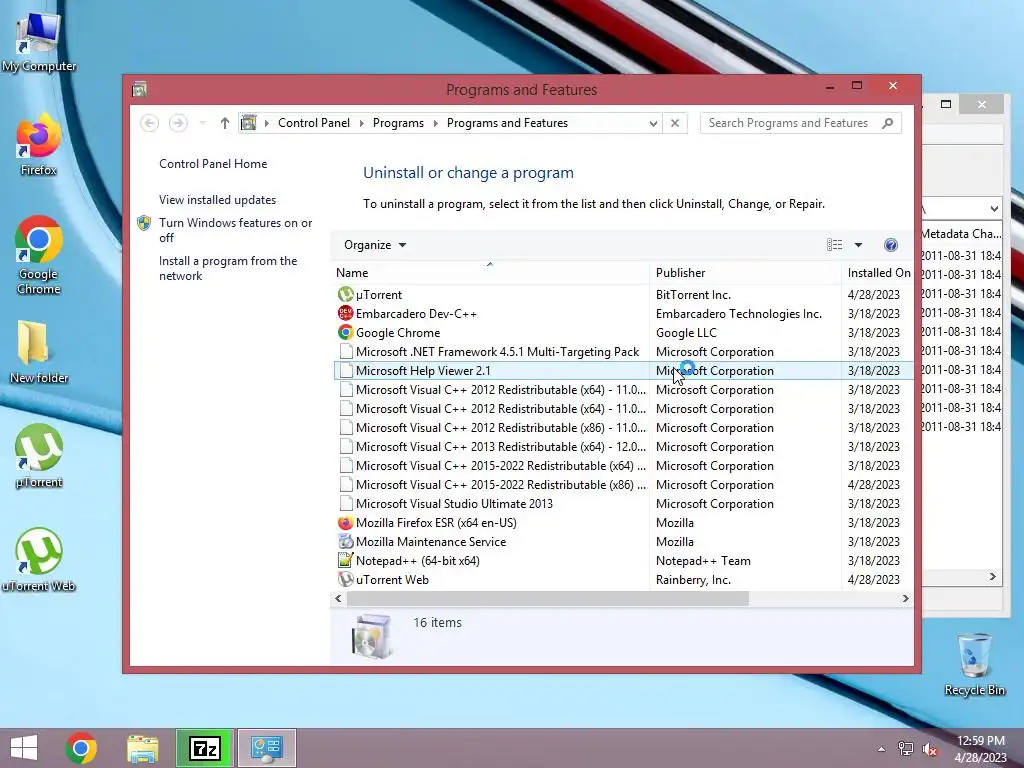Click the address bar stop/refresh X button

[675, 123]
